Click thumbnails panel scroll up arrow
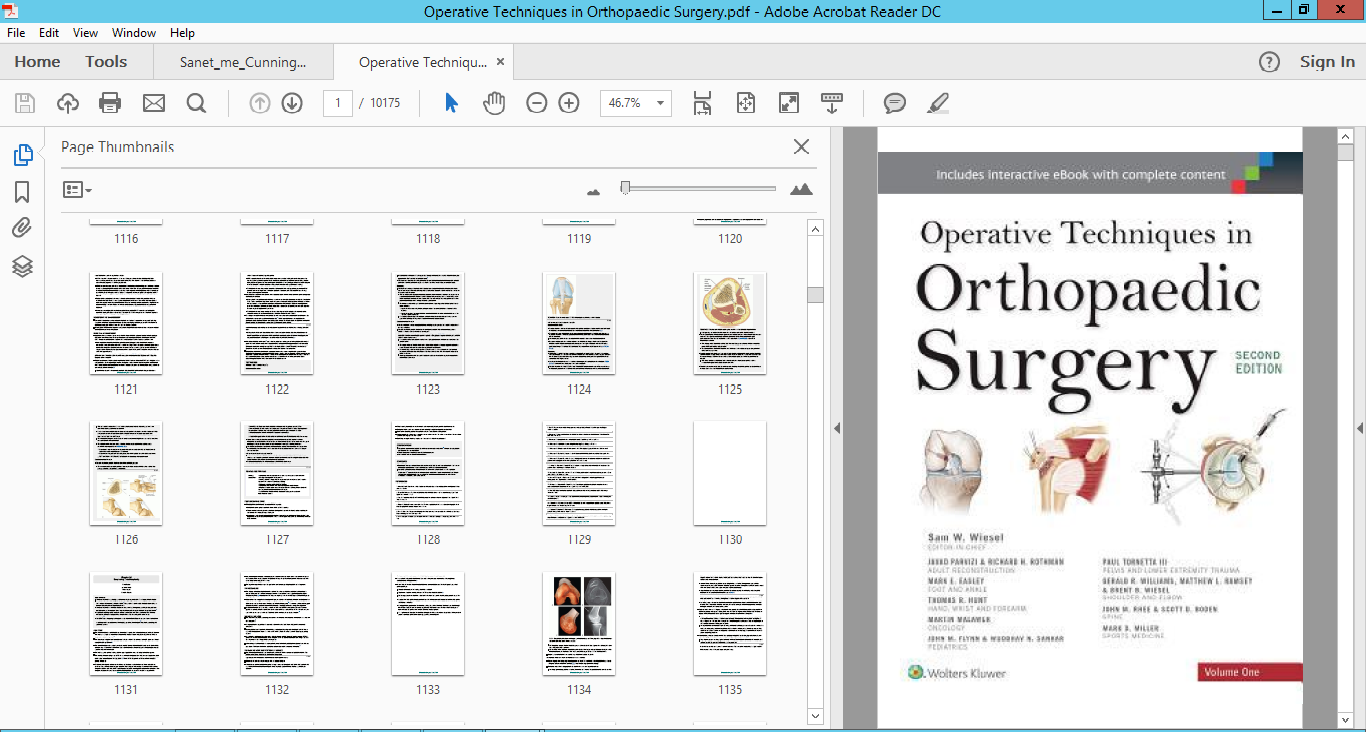Viewport: 1366px width, 732px height. click(815, 229)
